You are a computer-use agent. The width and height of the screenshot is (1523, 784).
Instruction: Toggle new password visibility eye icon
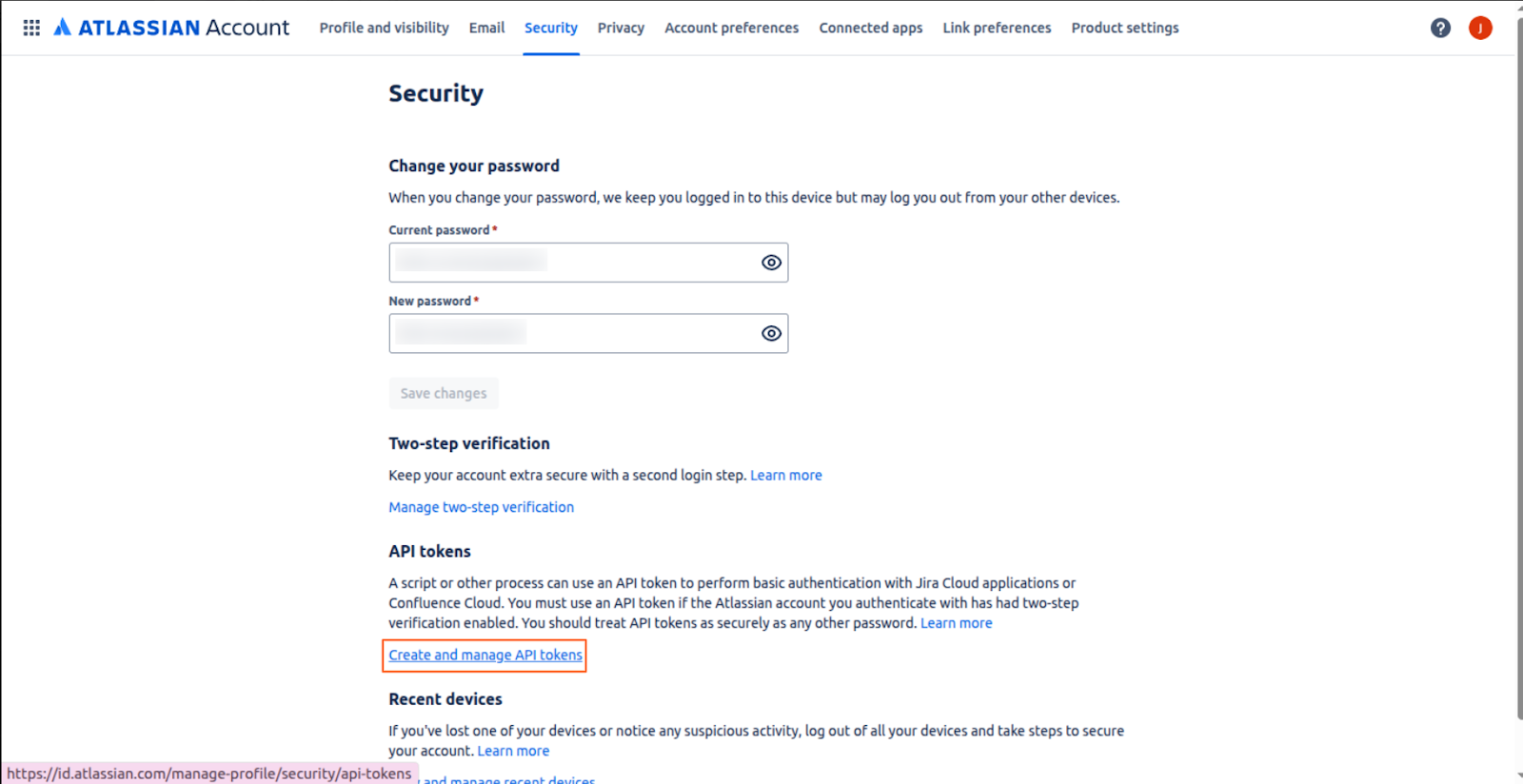click(x=771, y=333)
